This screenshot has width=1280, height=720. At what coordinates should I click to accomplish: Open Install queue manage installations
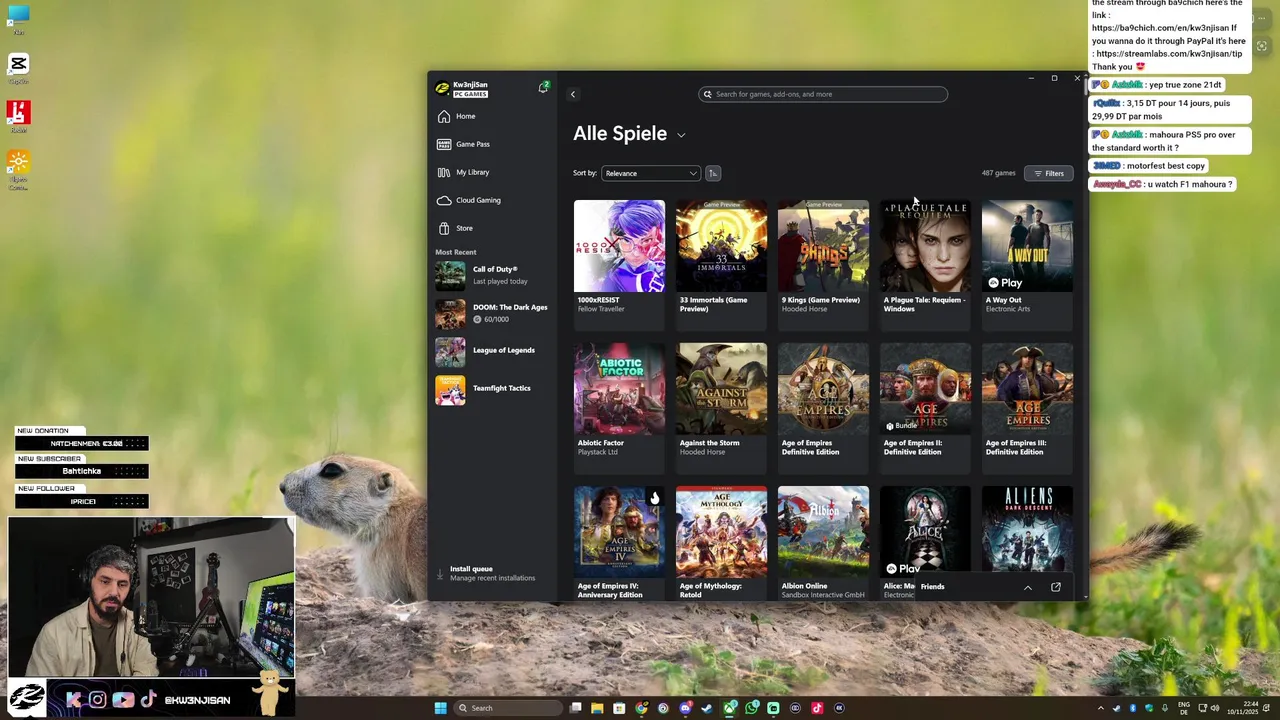pyautogui.click(x=492, y=574)
